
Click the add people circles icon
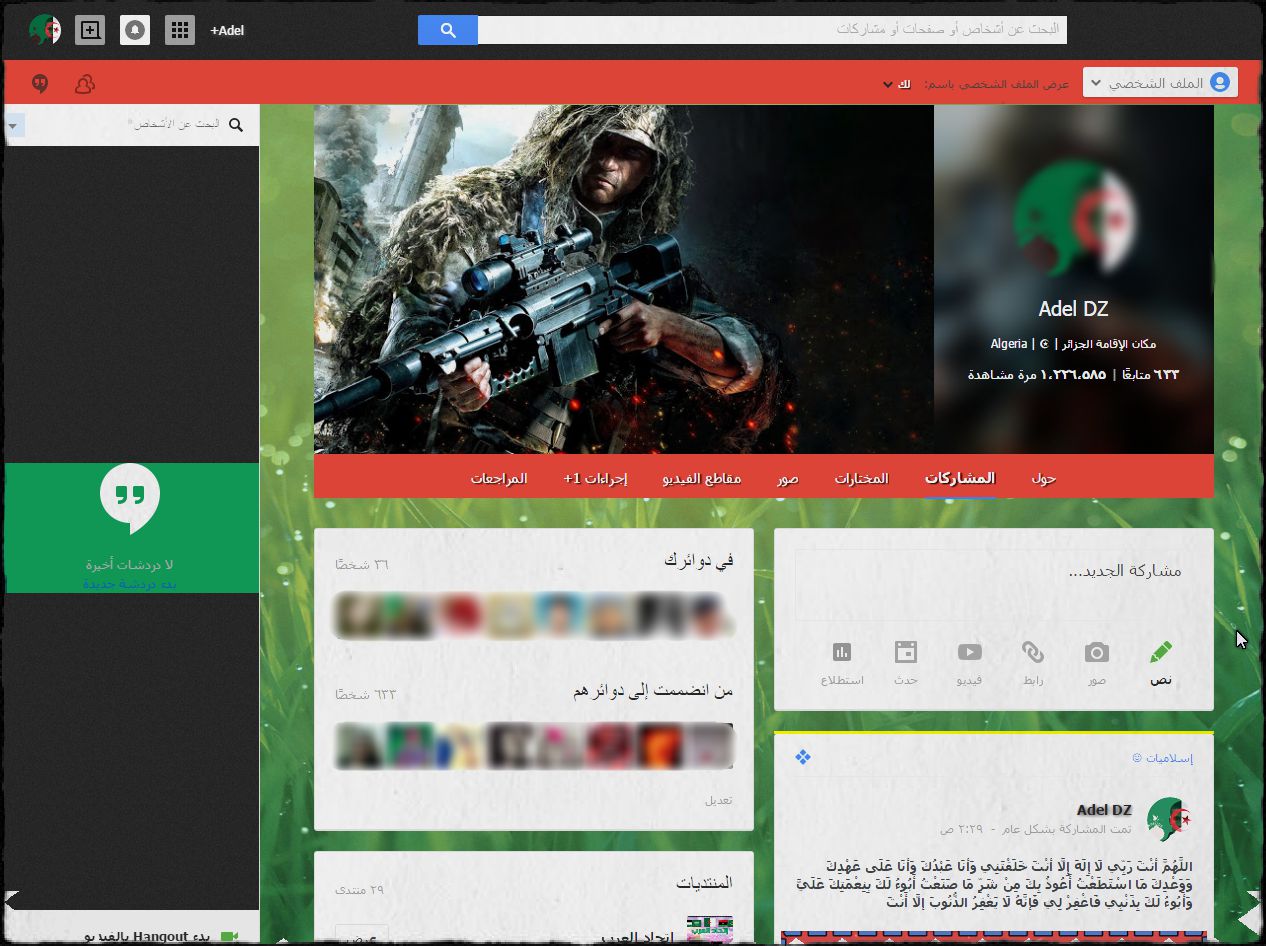point(85,83)
